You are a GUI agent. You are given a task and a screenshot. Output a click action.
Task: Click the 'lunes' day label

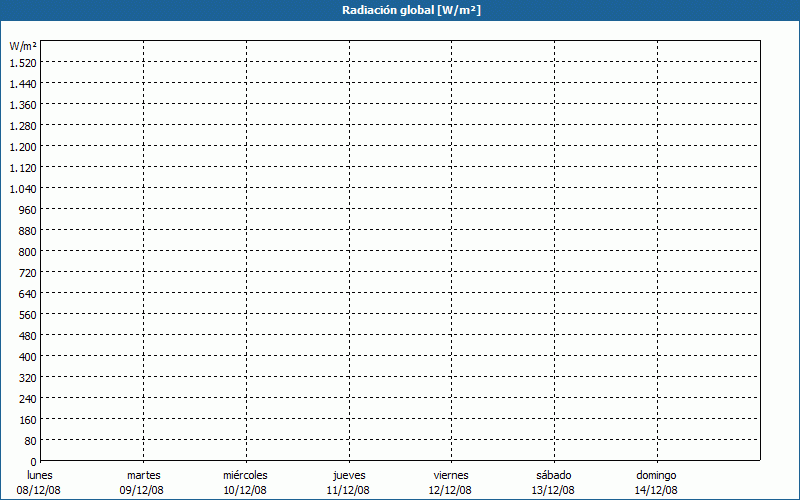(x=40, y=475)
